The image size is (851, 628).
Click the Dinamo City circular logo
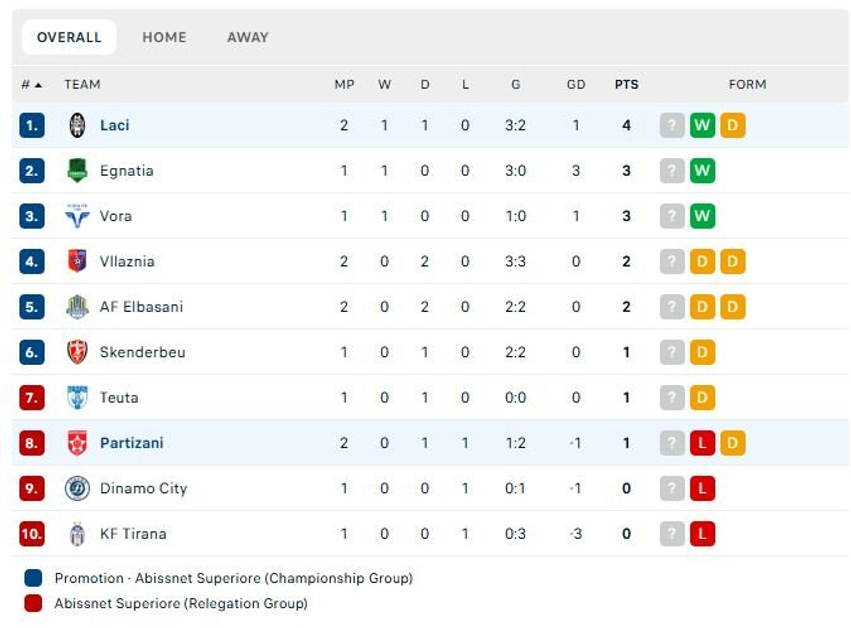point(77,488)
